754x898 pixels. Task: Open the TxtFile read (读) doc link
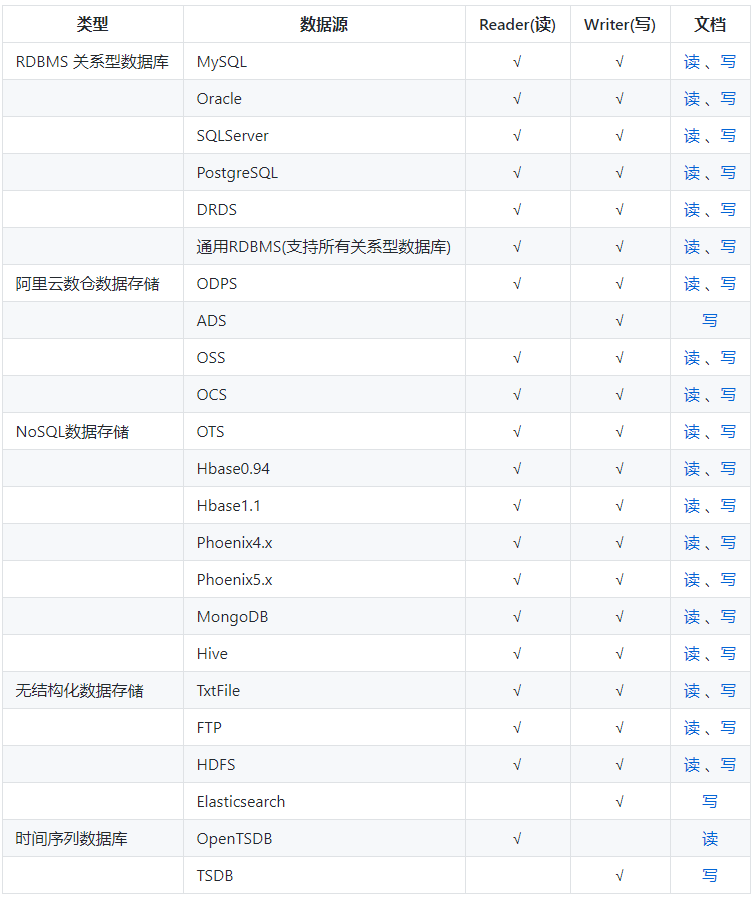point(692,691)
